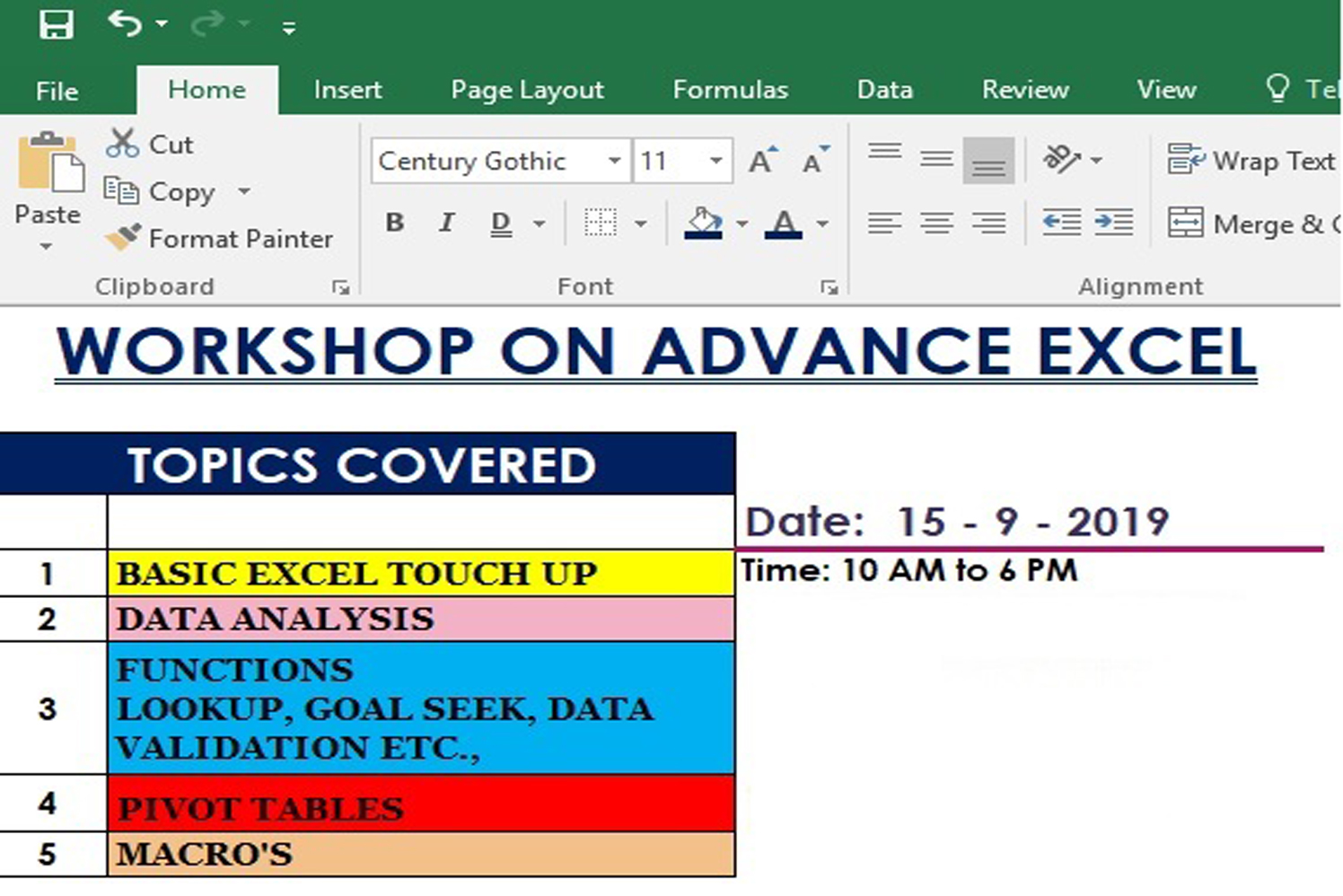1343x896 pixels.
Task: Open the Copy options dropdown arrow
Action: pyautogui.click(x=244, y=191)
